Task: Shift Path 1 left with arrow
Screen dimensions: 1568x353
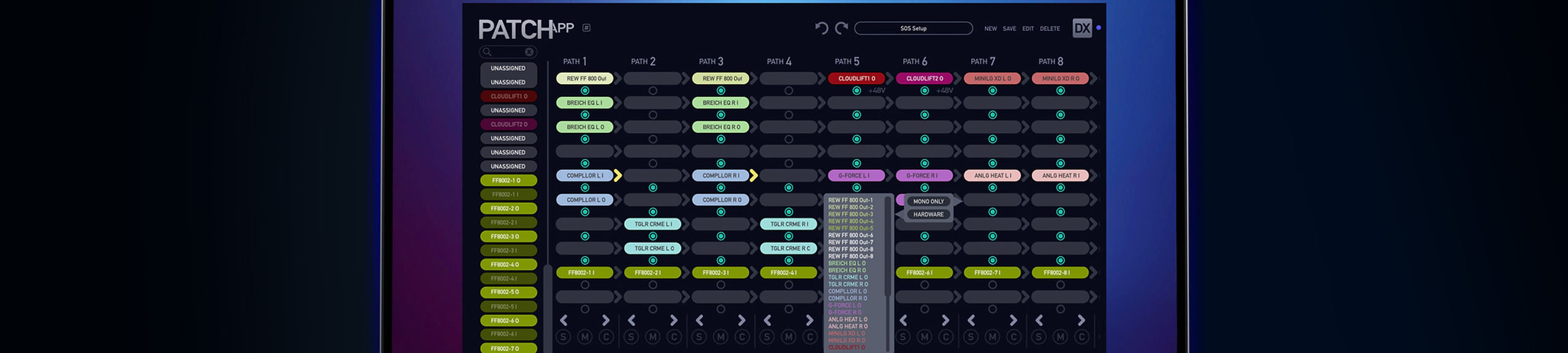Action: click(x=564, y=320)
